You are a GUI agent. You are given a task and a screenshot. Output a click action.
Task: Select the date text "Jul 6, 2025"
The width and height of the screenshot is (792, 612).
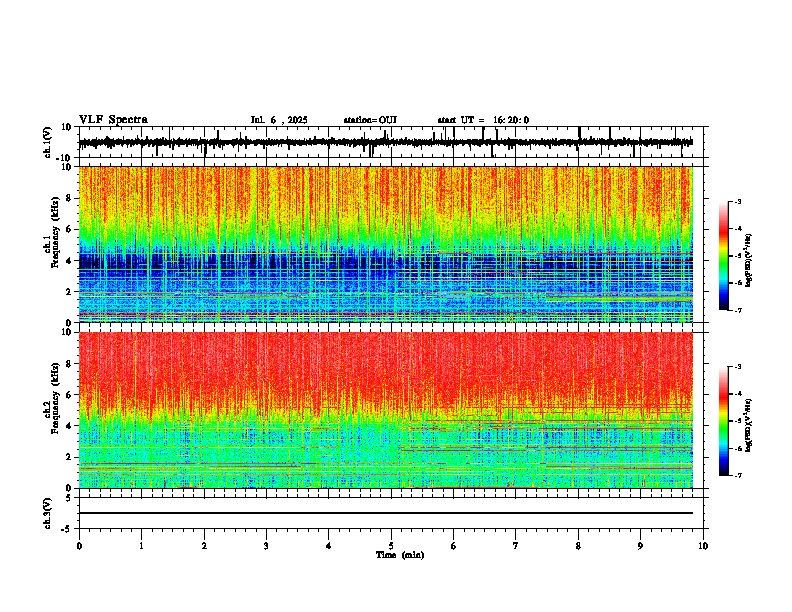tap(279, 120)
